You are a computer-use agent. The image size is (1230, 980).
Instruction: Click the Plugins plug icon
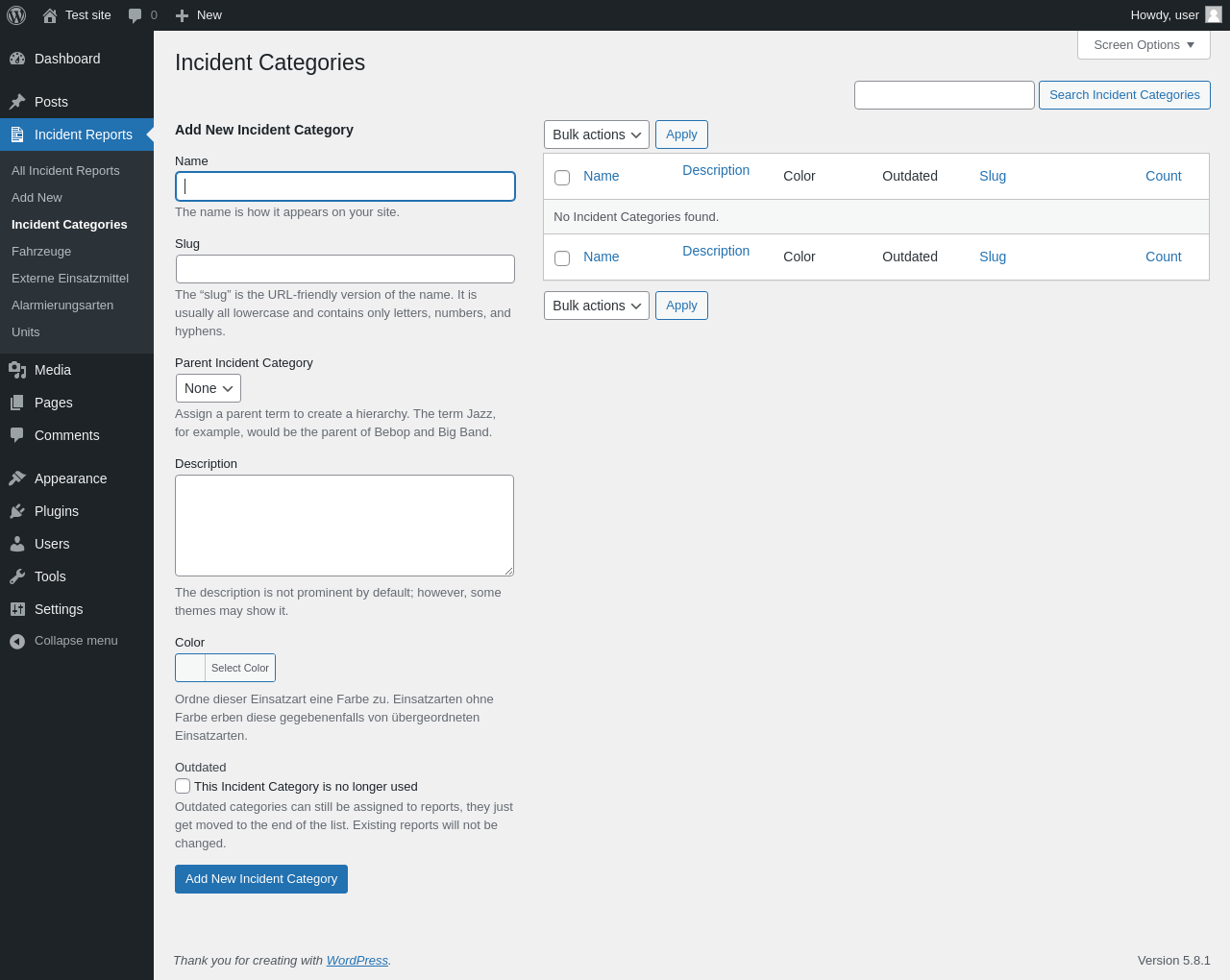(x=17, y=511)
